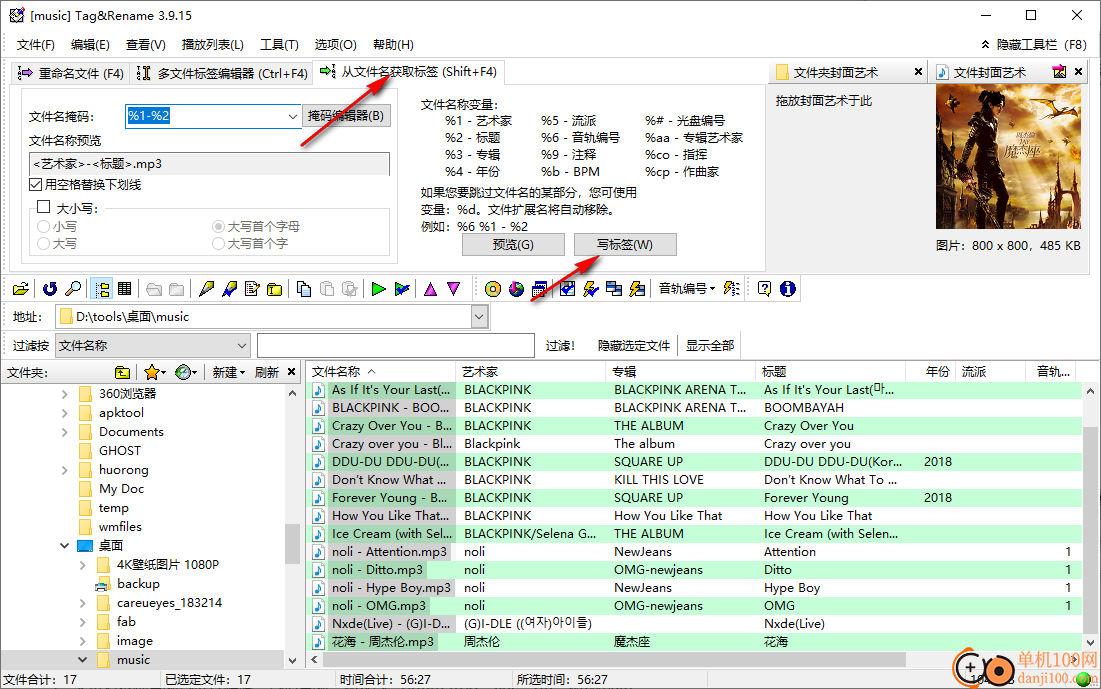Click the gold disc toolbar icon
Viewport: 1101px width, 689px height.
click(x=493, y=289)
